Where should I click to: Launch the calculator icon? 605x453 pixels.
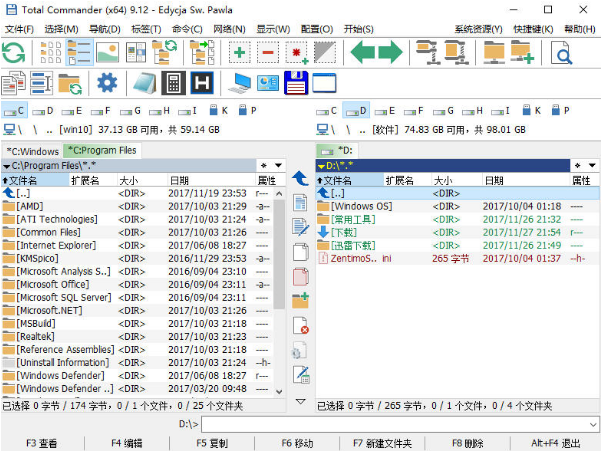click(x=173, y=83)
